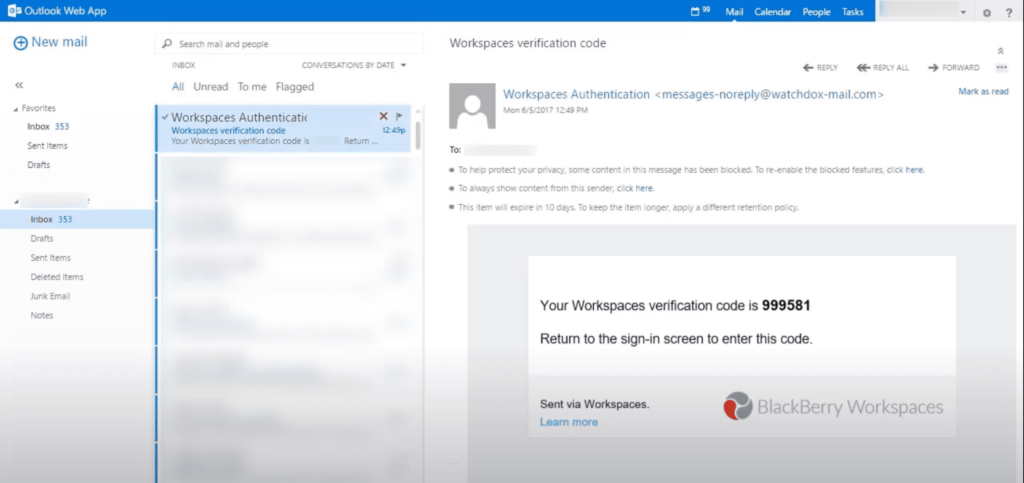Reply to the message
This screenshot has height=483, width=1024.
(x=820, y=68)
